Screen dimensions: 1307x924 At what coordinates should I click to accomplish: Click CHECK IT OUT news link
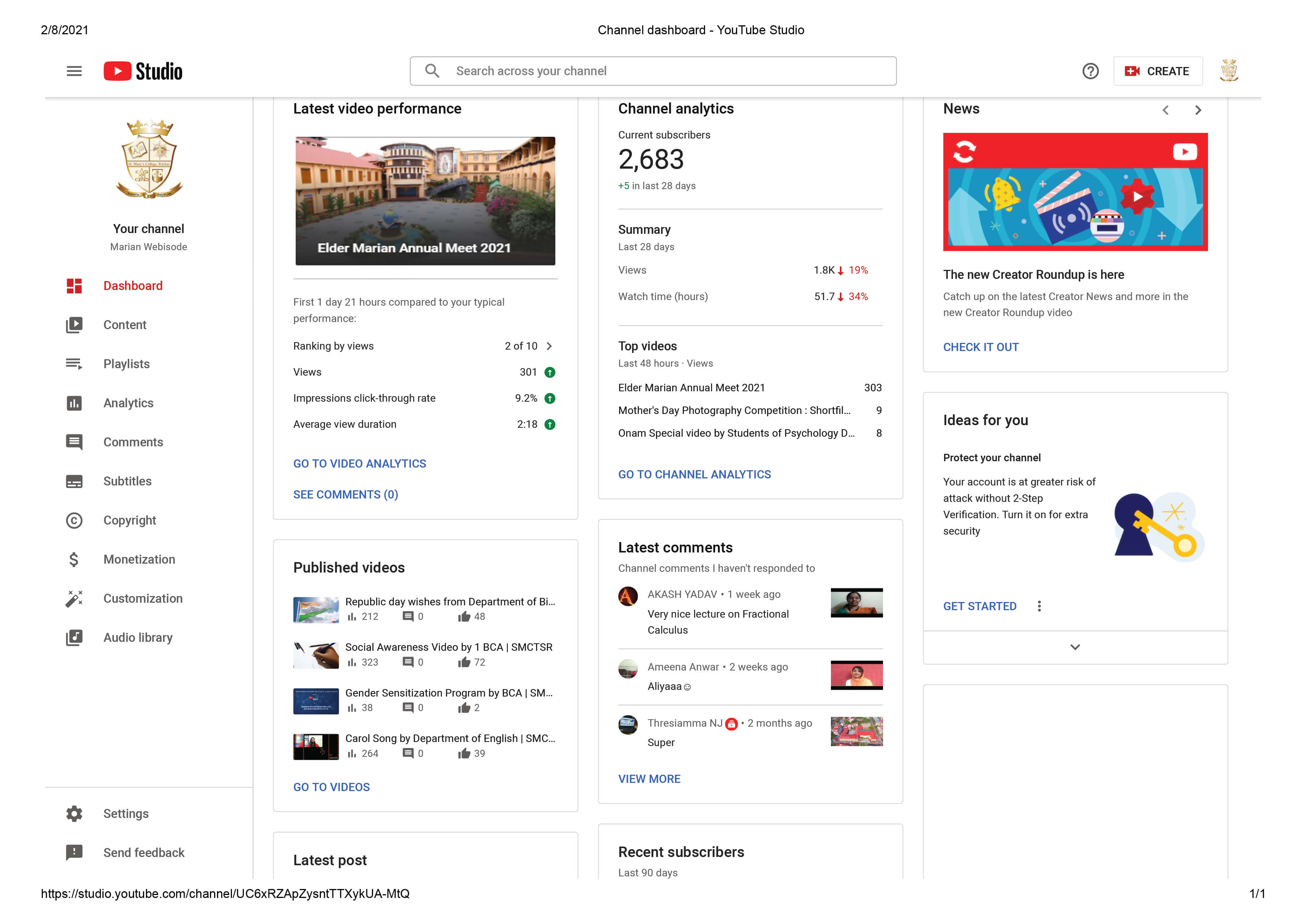(981, 347)
